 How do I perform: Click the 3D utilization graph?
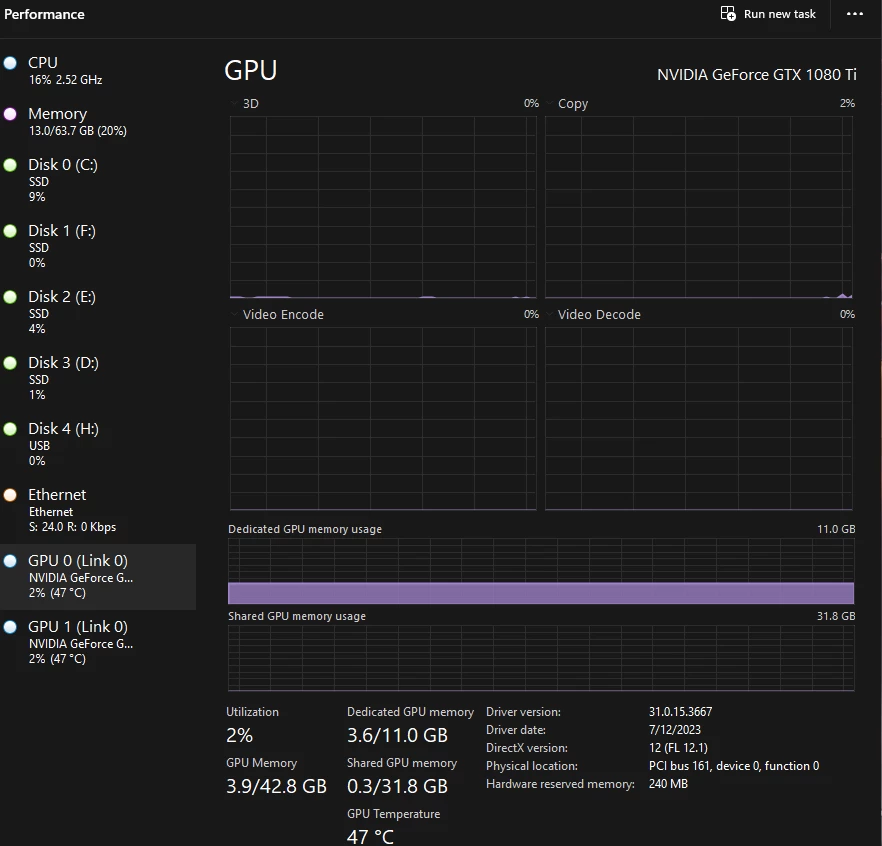(x=383, y=207)
